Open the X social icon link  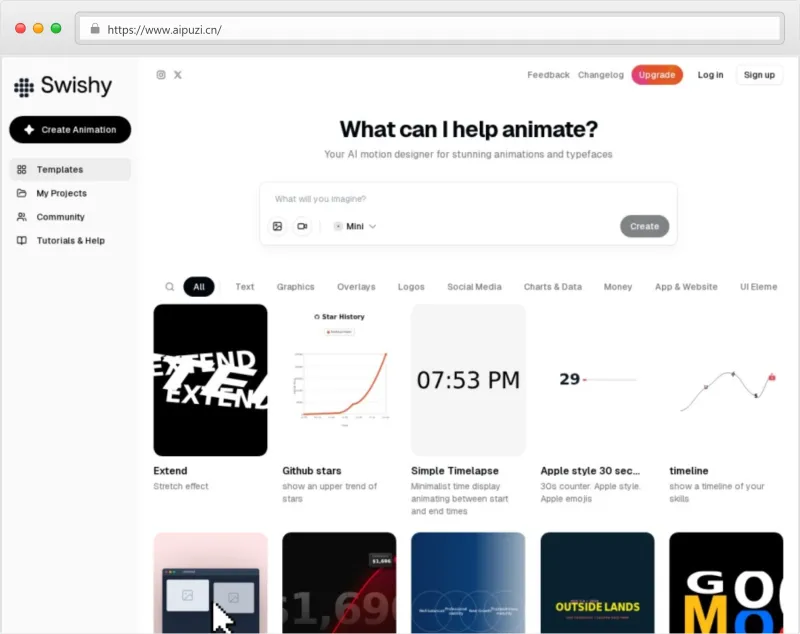point(178,74)
